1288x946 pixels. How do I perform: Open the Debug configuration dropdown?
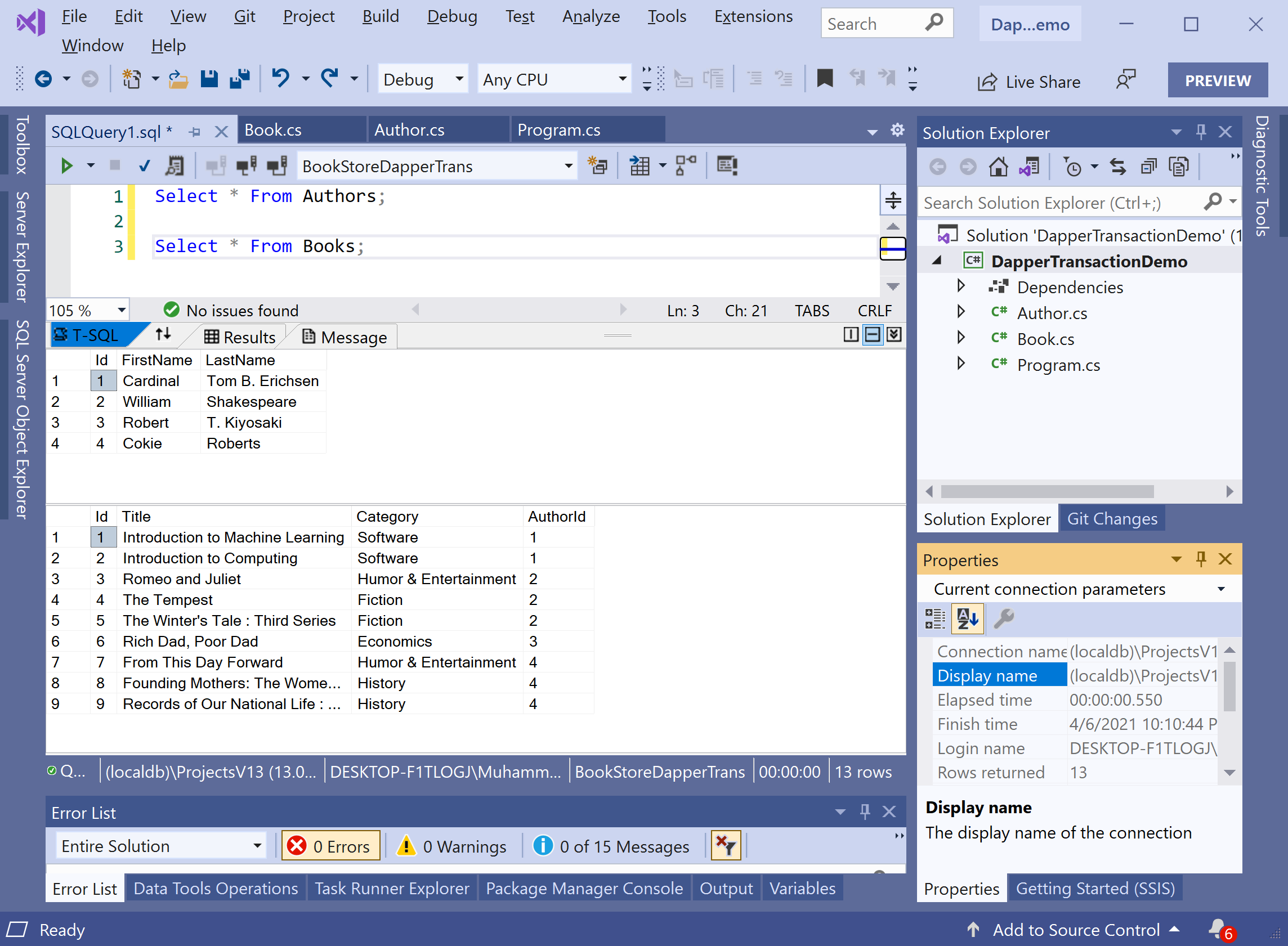459,79
